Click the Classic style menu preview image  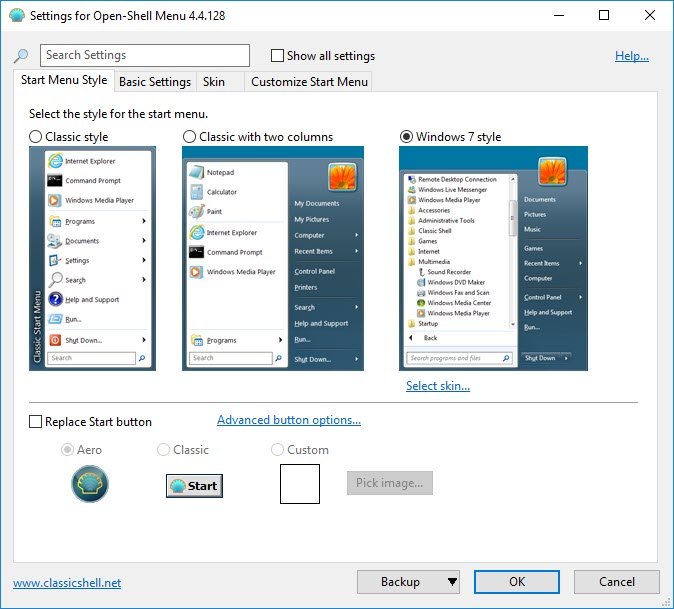tap(92, 258)
